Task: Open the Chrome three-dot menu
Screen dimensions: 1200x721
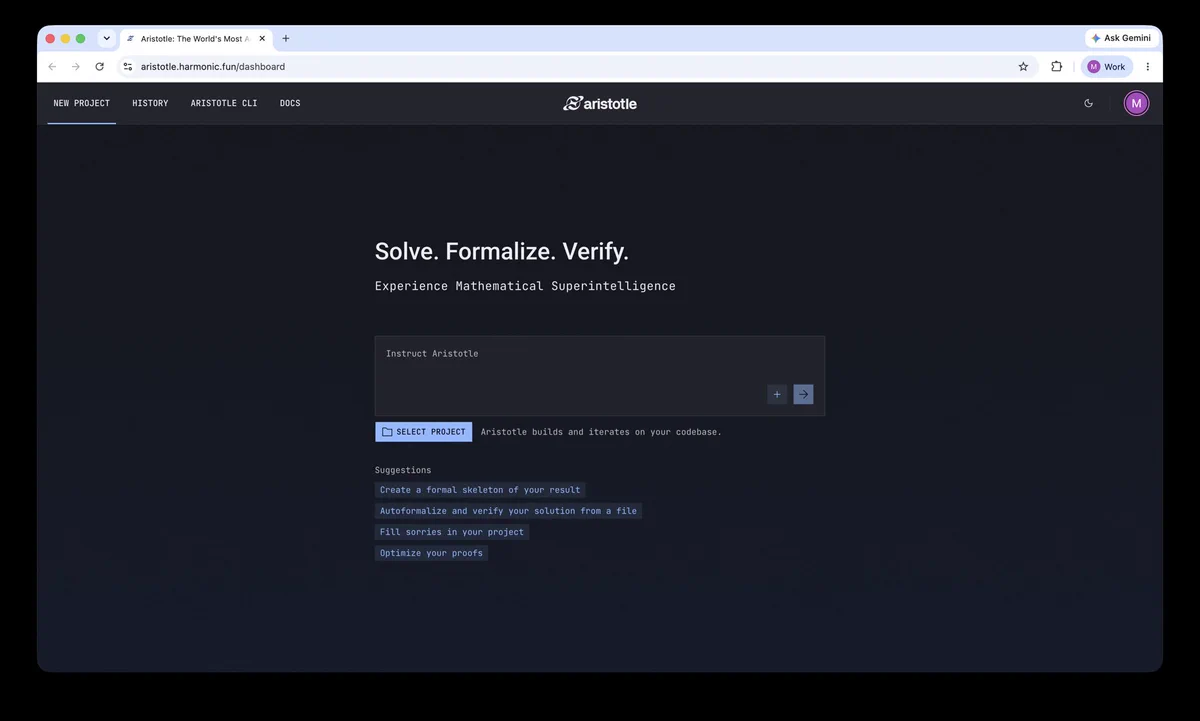Action: coord(1147,67)
